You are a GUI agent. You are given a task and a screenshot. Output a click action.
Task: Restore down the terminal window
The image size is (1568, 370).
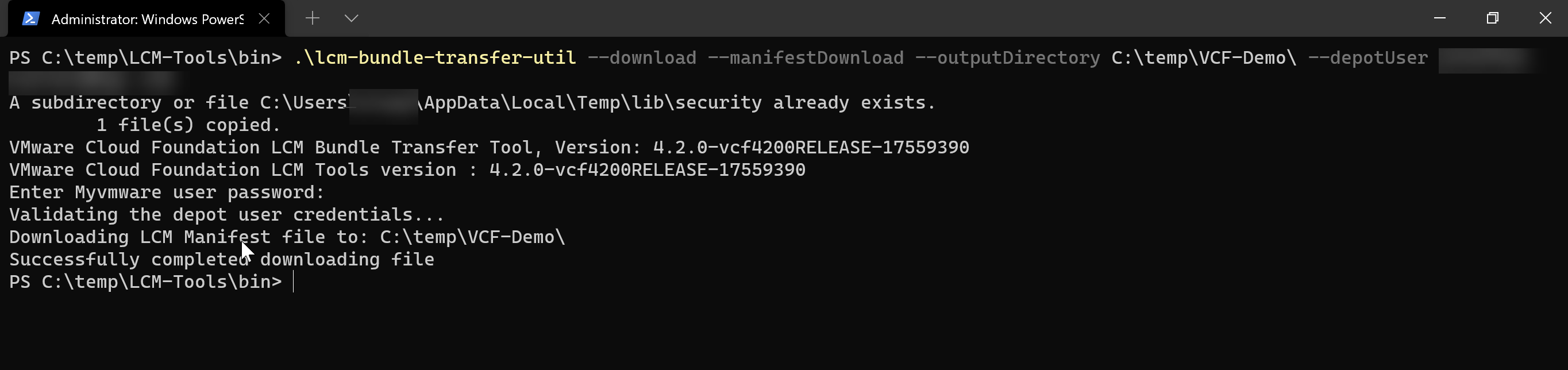(x=1493, y=18)
